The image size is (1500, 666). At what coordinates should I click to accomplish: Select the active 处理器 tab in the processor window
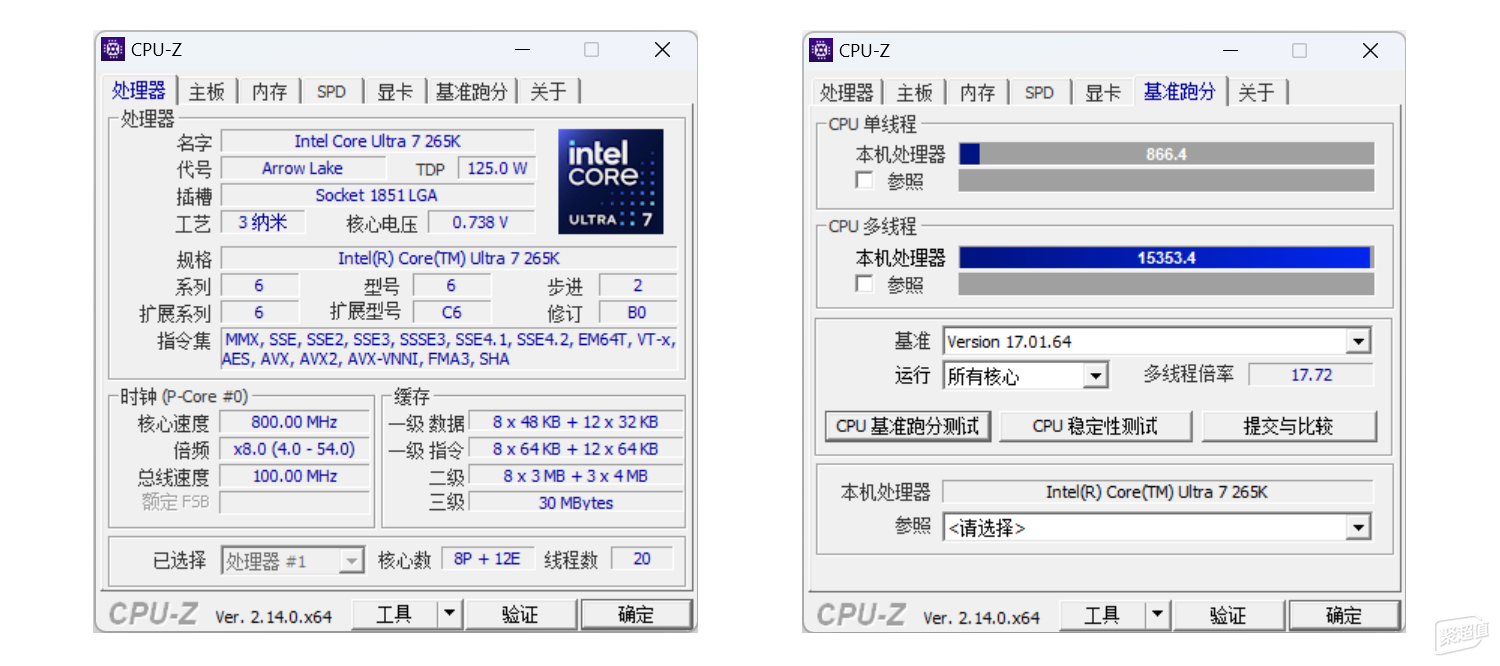tap(139, 90)
